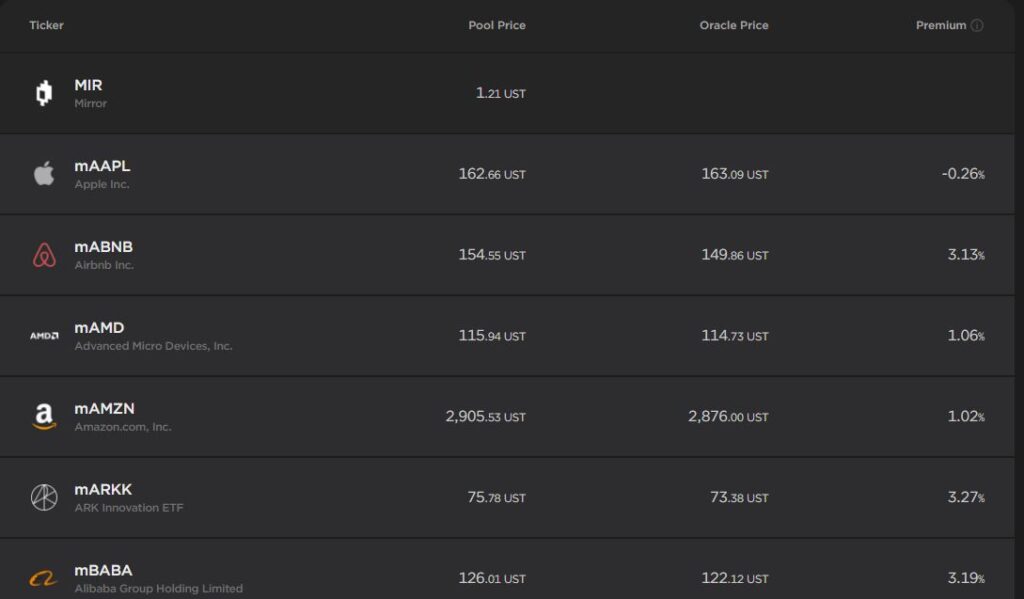Click mBABA premium value 3.19%

point(967,579)
